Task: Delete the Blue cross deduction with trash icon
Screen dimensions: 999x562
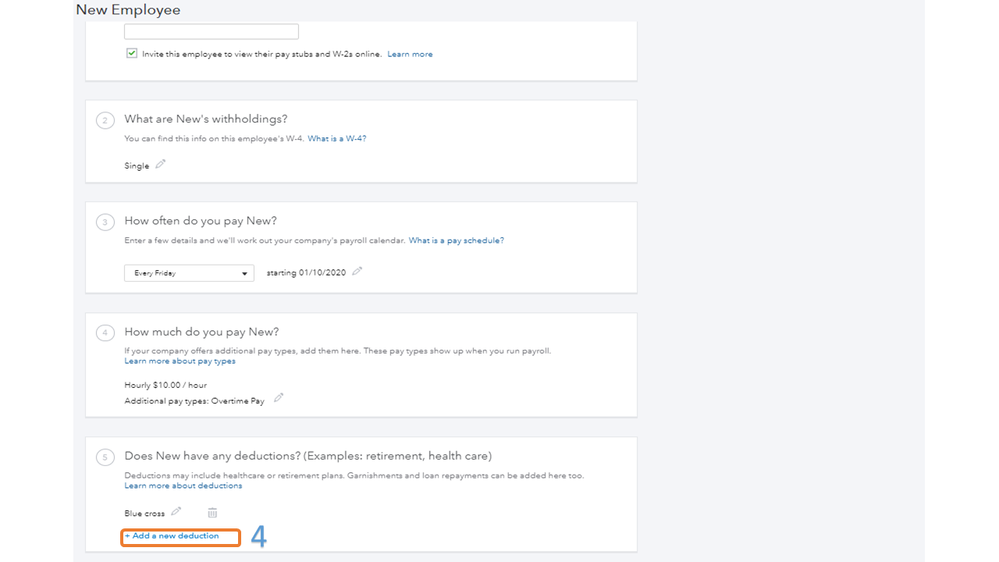Action: [x=212, y=513]
